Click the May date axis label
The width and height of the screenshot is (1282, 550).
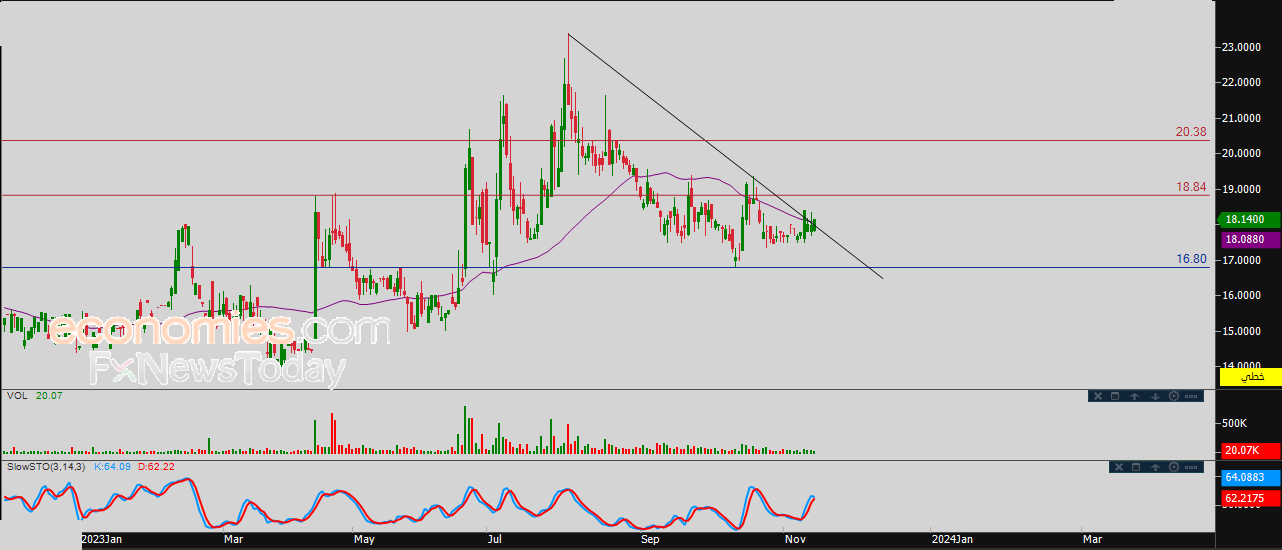point(364,540)
